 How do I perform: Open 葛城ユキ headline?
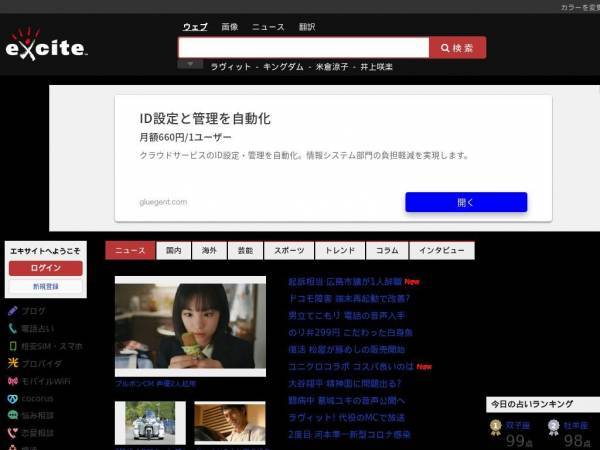(x=347, y=400)
